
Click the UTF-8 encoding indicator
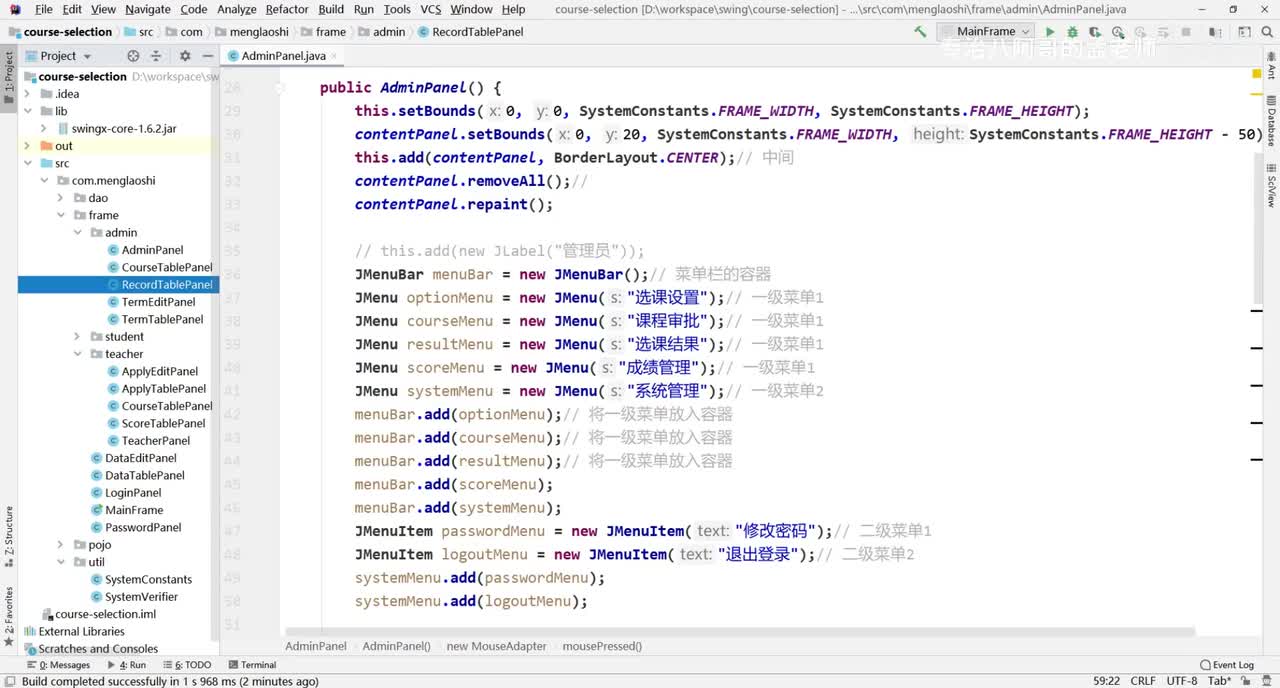coord(1181,681)
